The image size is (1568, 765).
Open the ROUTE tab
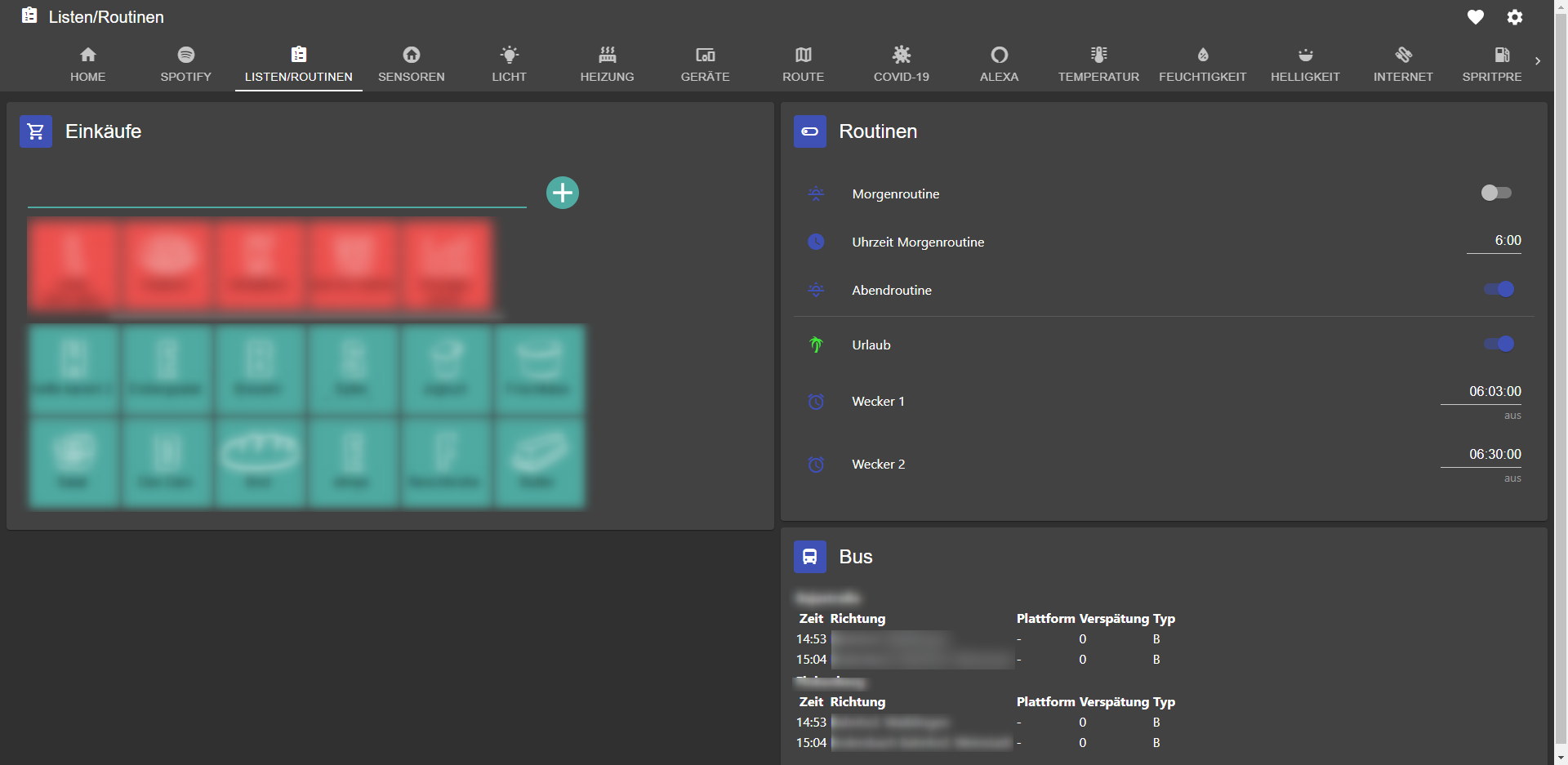803,64
